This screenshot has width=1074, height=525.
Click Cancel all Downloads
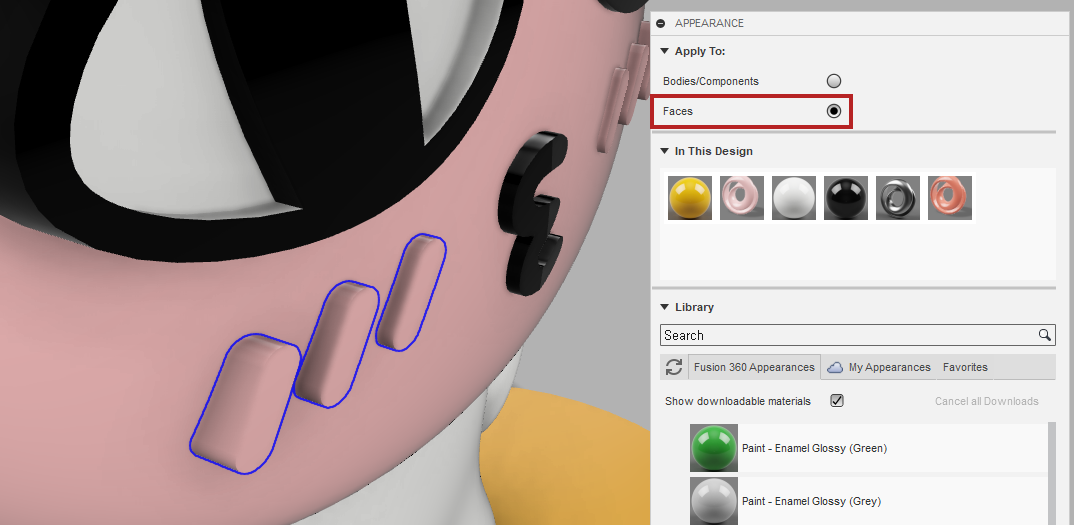pyautogui.click(x=986, y=402)
